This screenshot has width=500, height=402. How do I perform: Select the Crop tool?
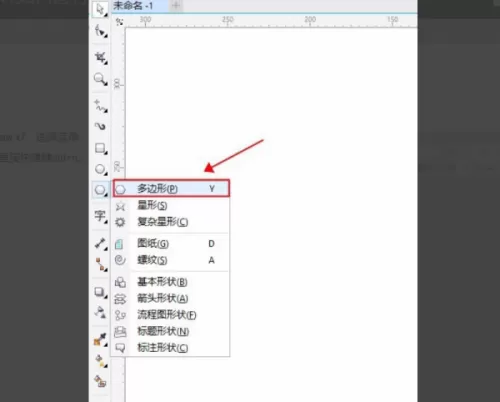click(100, 57)
